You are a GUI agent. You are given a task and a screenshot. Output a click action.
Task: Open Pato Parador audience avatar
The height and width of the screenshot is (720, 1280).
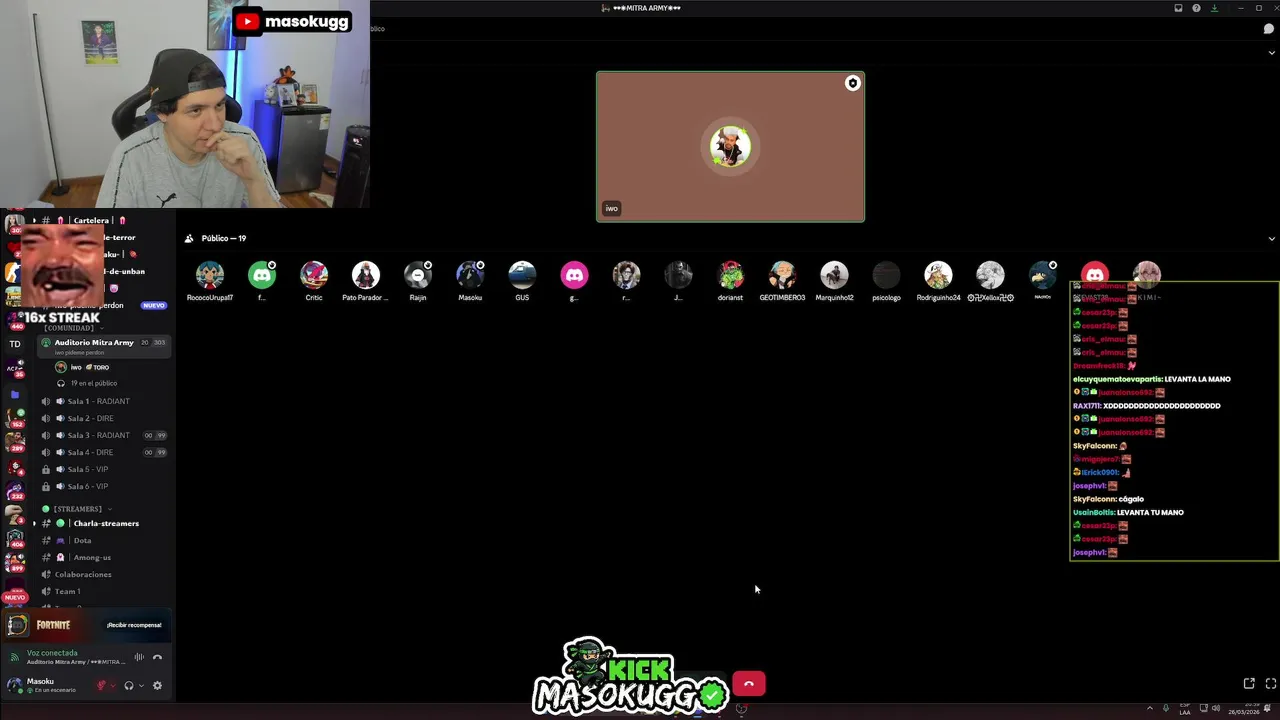(x=366, y=275)
